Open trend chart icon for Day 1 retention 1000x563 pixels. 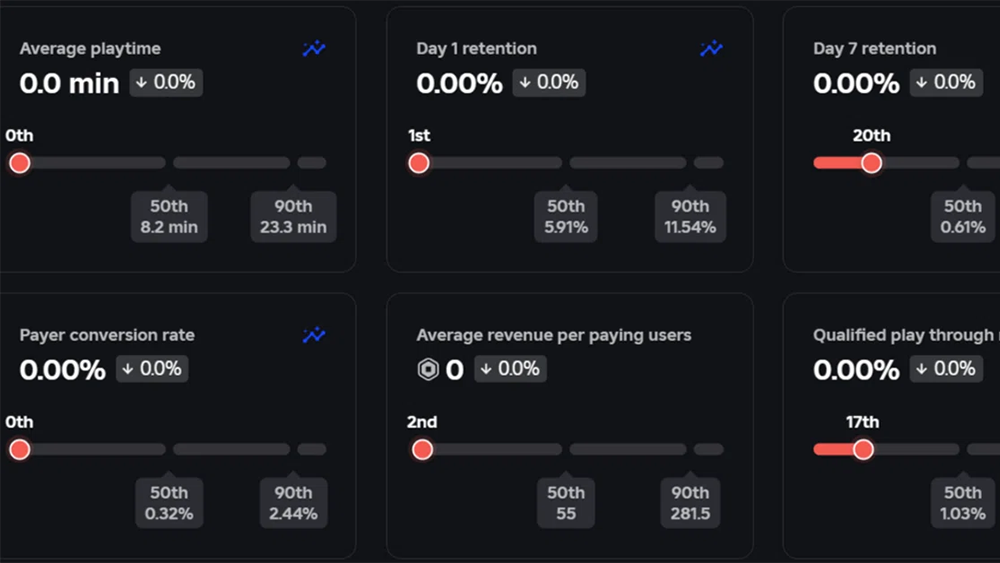[711, 49]
